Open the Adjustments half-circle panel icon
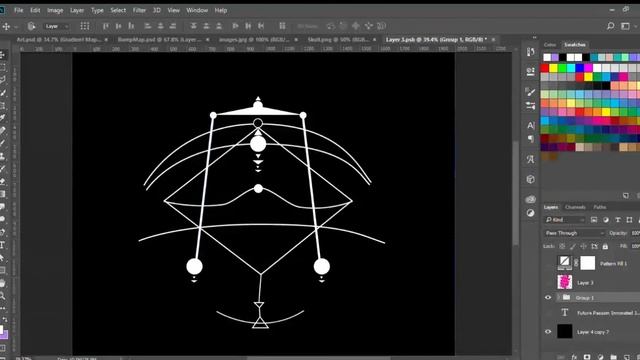Image resolution: width=640 pixels, height=360 pixels. pyautogui.click(x=530, y=213)
